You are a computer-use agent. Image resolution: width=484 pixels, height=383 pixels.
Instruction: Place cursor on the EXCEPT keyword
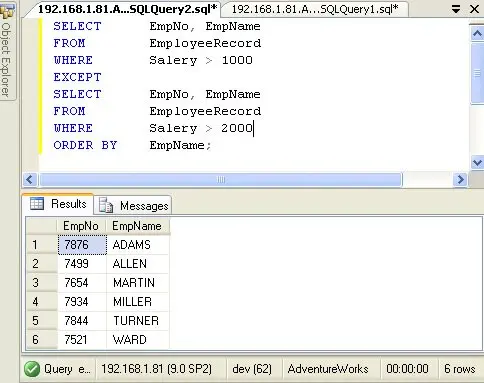[77, 77]
